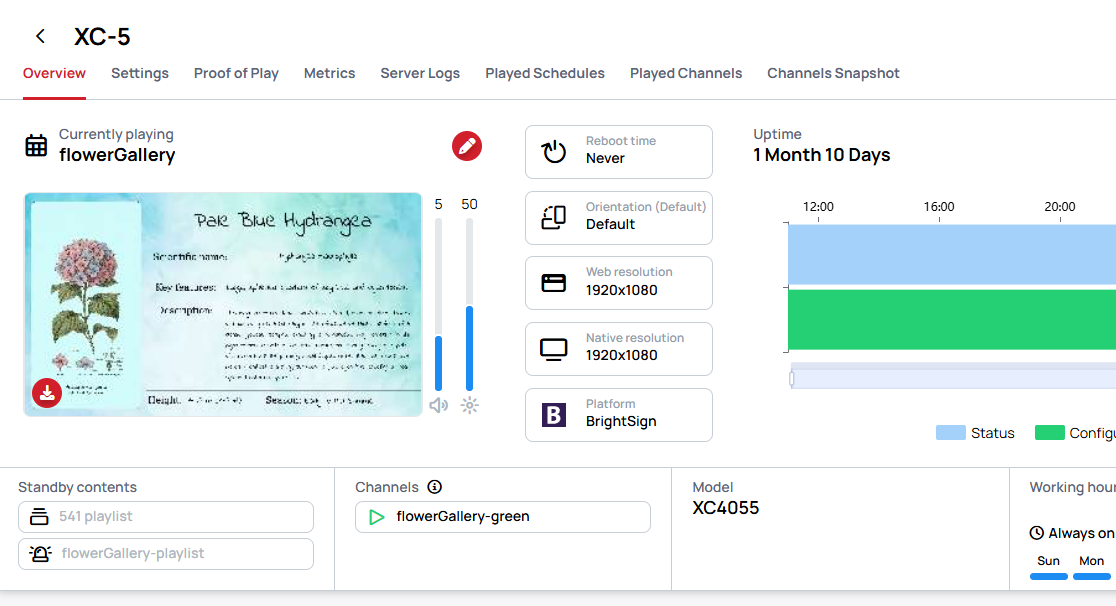Click the model value XC4055
Image resolution: width=1116 pixels, height=606 pixels.
[x=726, y=508]
